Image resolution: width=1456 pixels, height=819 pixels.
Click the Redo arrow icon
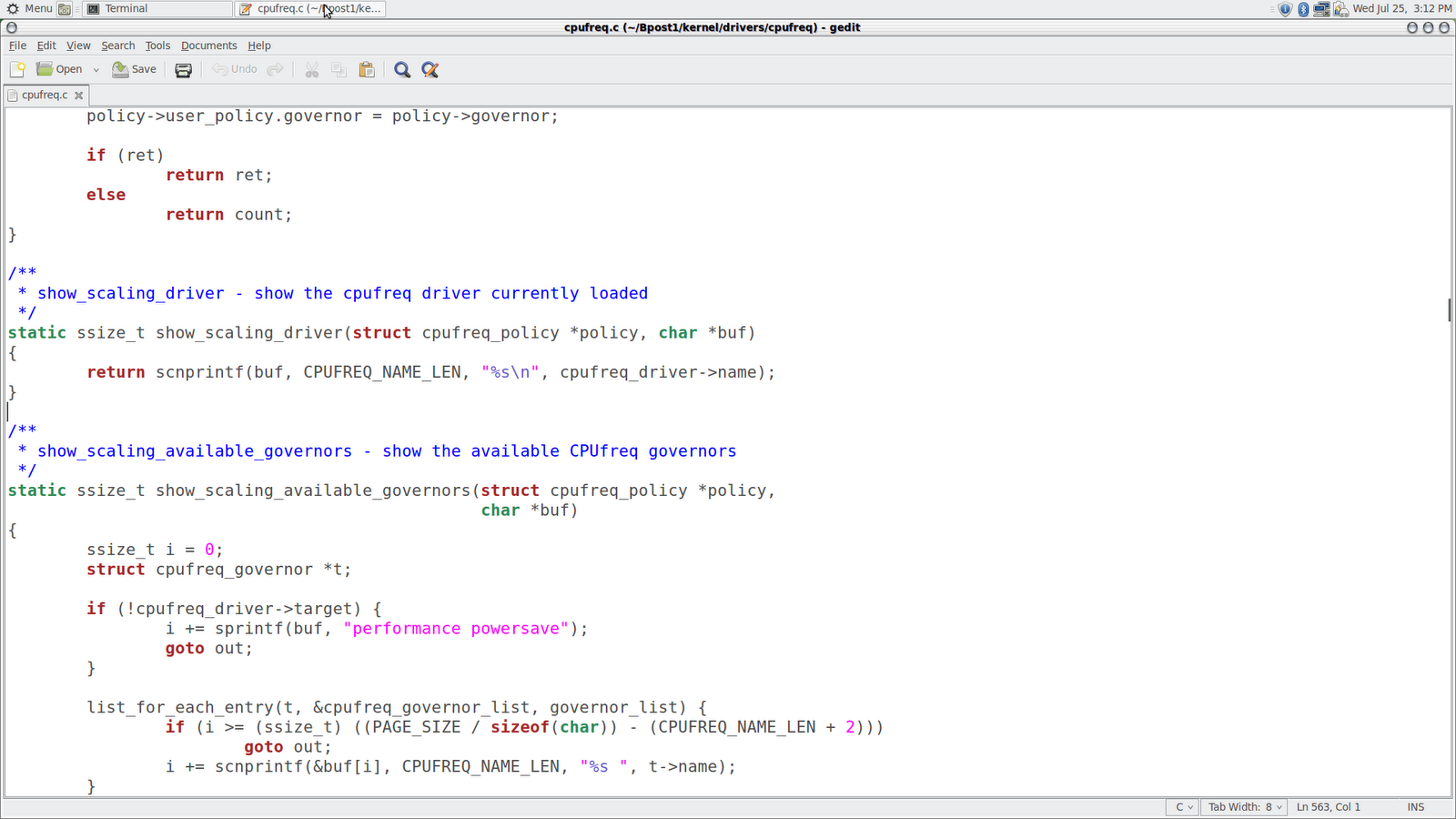tap(275, 69)
